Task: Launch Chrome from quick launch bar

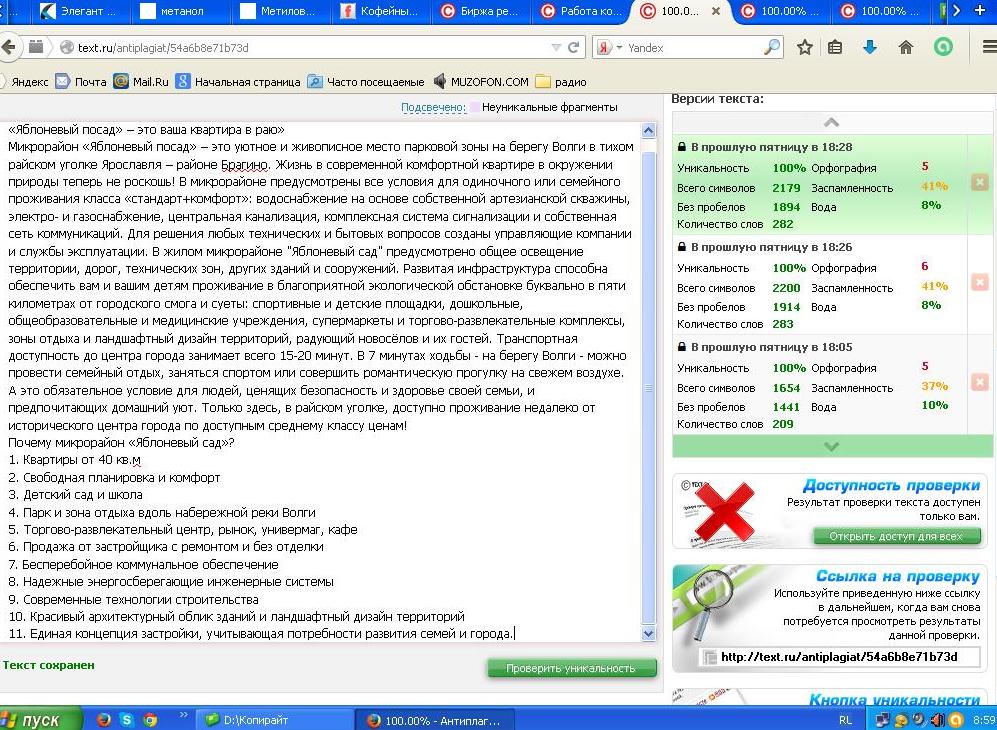Action: tap(150, 720)
